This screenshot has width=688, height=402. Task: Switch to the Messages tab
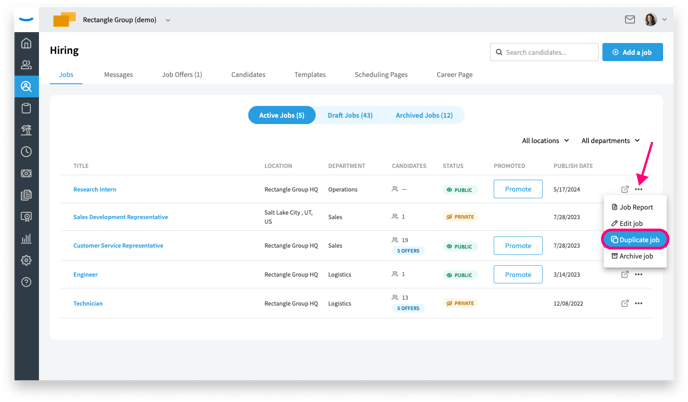click(x=118, y=75)
